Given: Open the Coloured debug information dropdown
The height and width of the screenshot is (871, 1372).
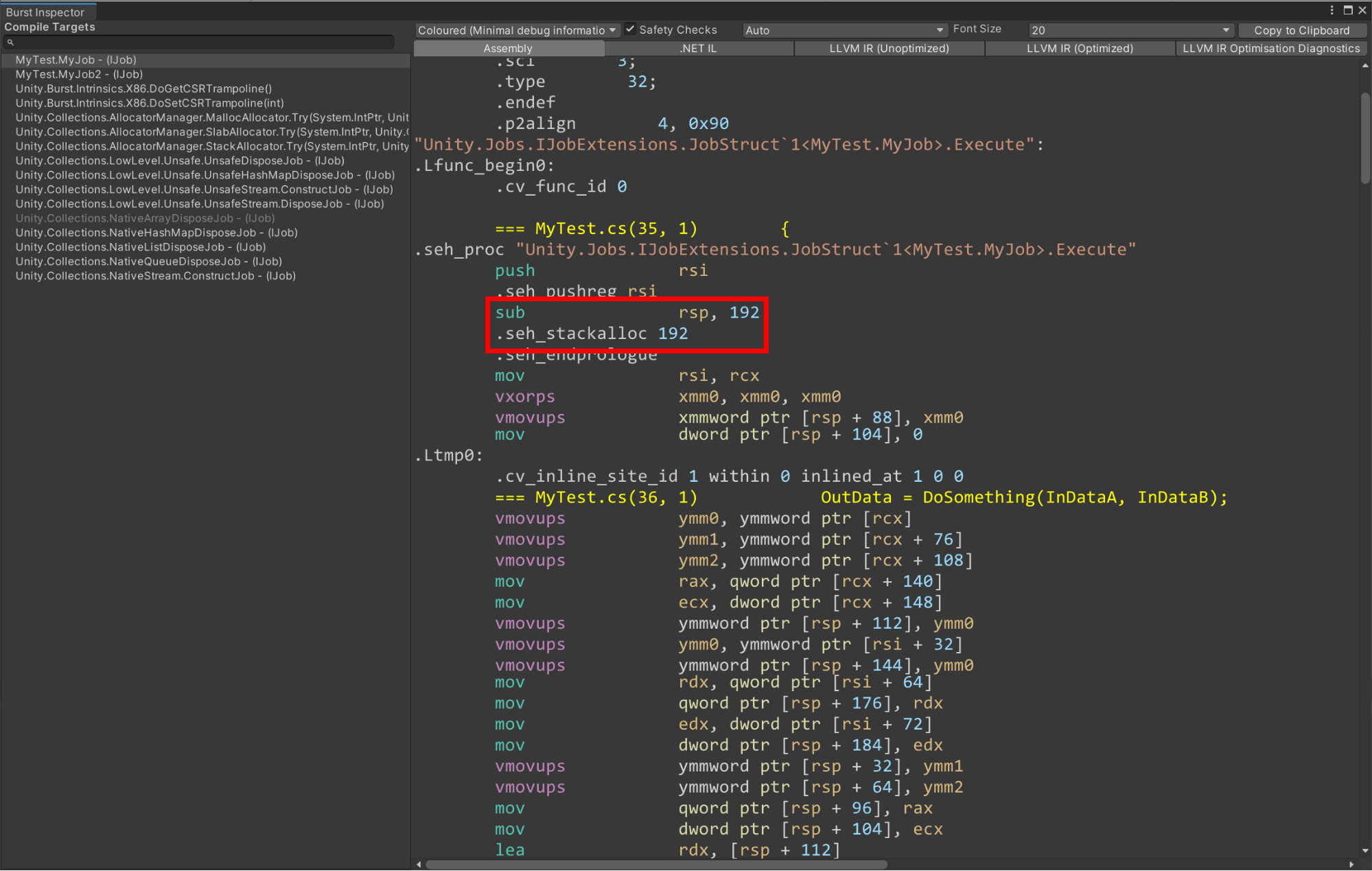Looking at the screenshot, I should 517,30.
